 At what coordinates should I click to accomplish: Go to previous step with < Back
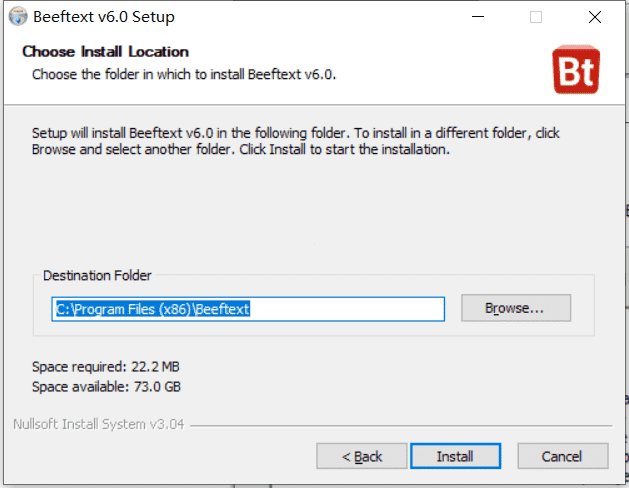coord(362,456)
